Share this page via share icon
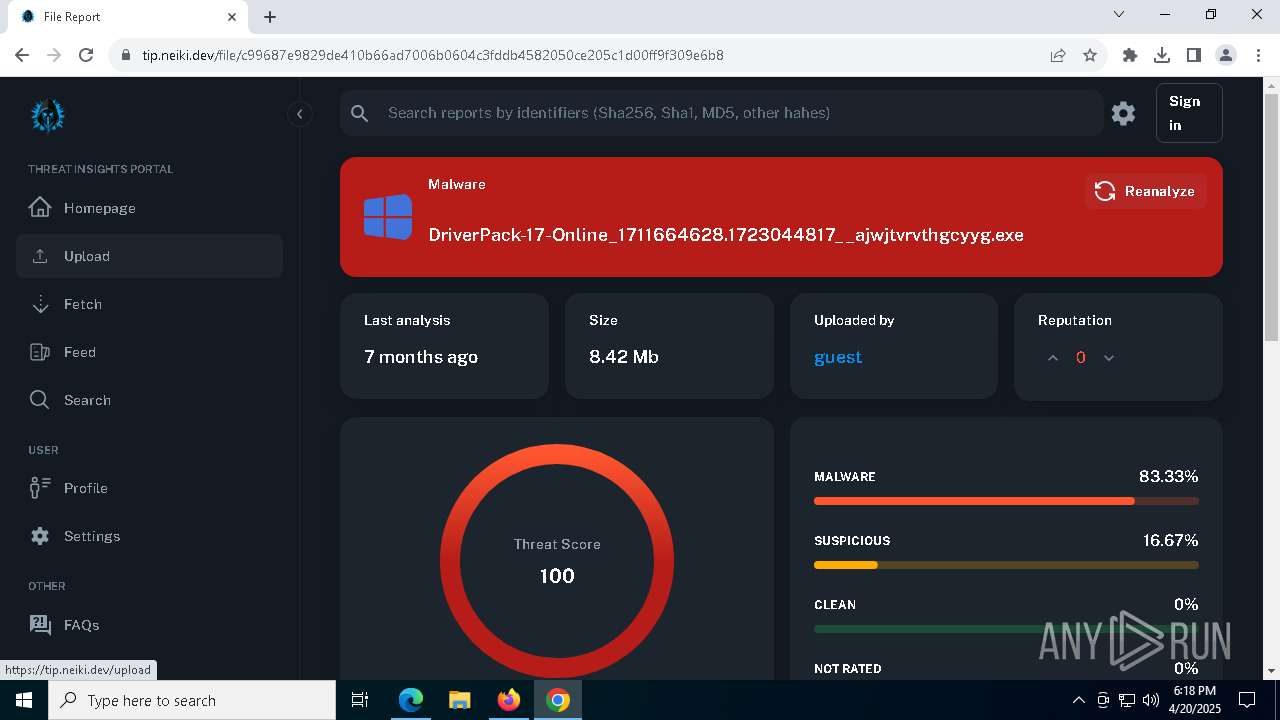 click(1058, 55)
